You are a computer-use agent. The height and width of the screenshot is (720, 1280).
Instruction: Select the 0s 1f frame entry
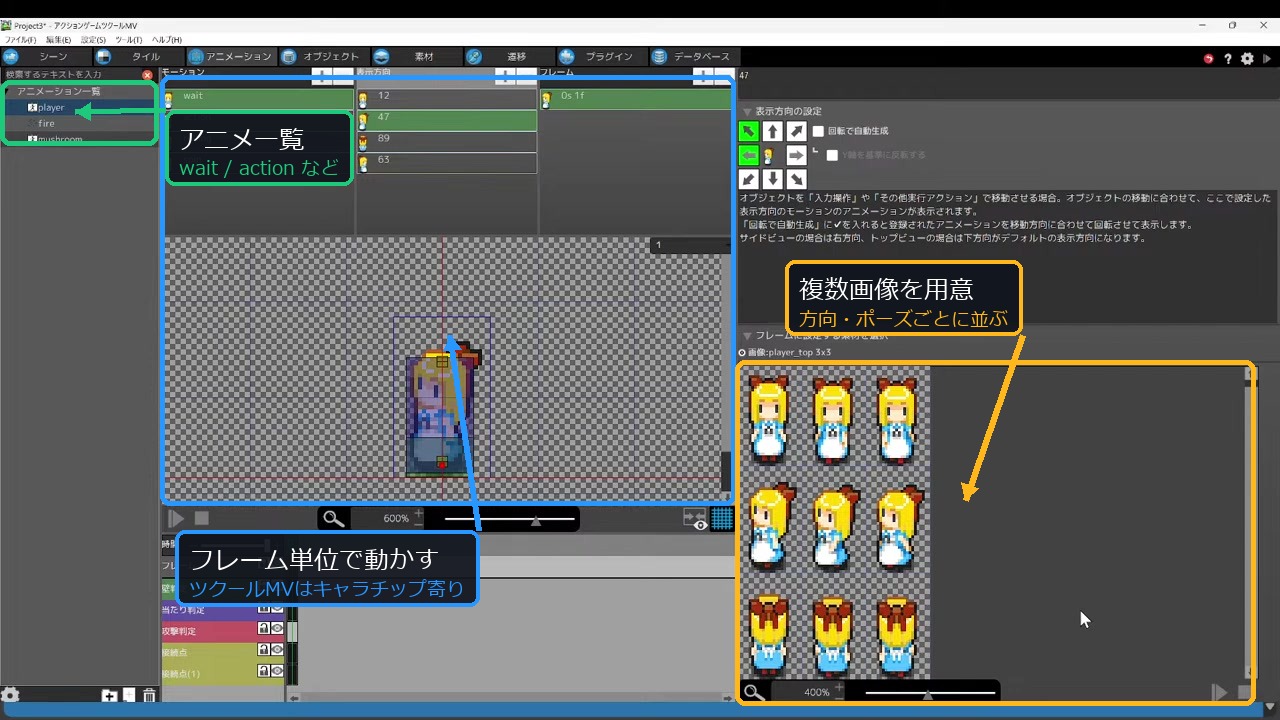tap(636, 98)
